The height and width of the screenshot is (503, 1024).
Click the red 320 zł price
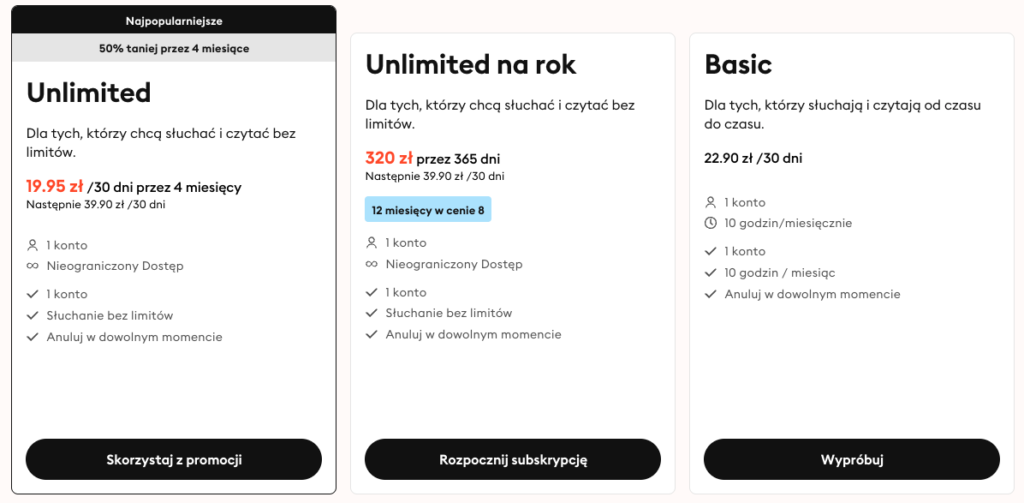(388, 158)
